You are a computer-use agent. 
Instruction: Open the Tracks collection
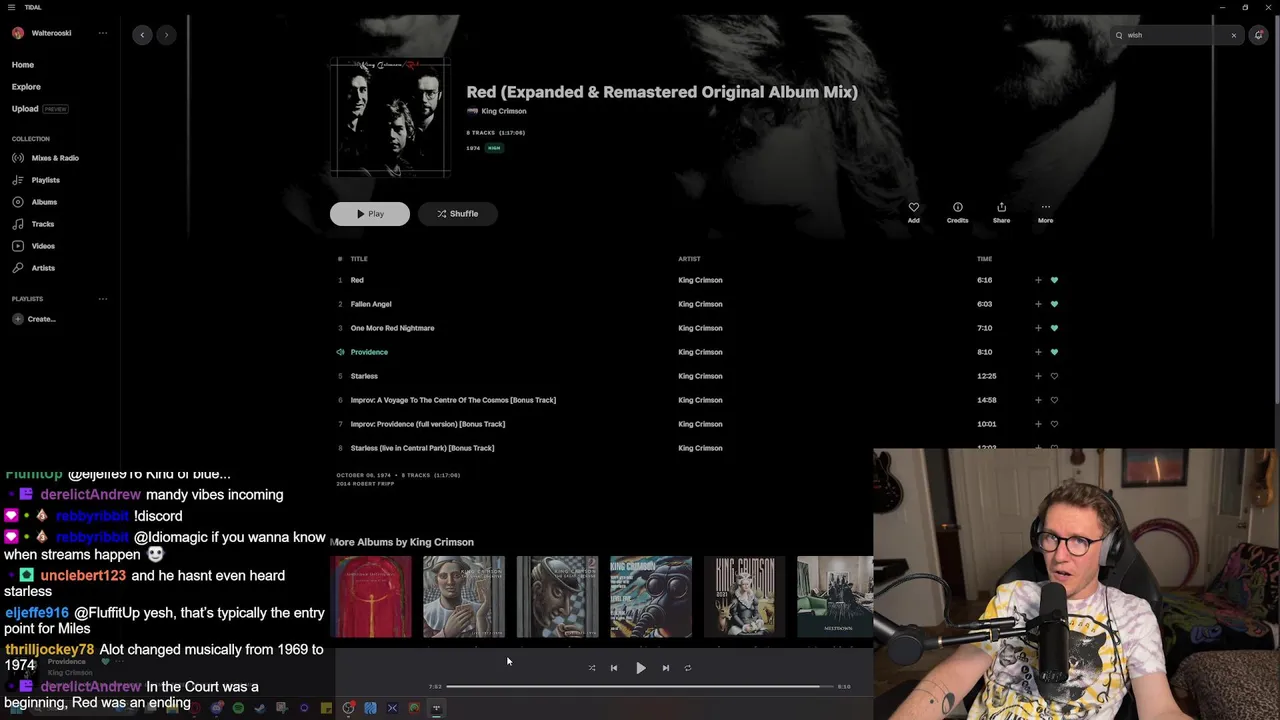(x=34, y=224)
